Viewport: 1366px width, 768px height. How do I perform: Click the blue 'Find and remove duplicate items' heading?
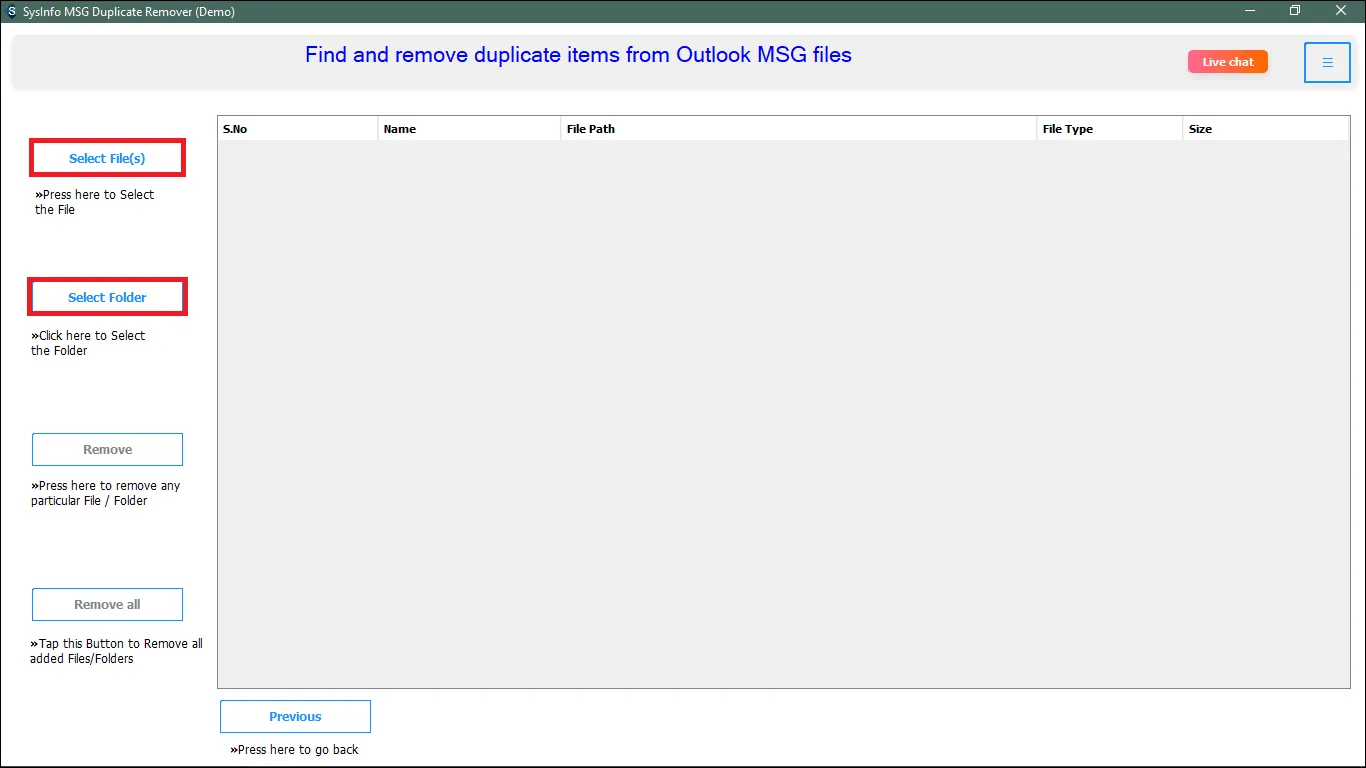[x=578, y=55]
